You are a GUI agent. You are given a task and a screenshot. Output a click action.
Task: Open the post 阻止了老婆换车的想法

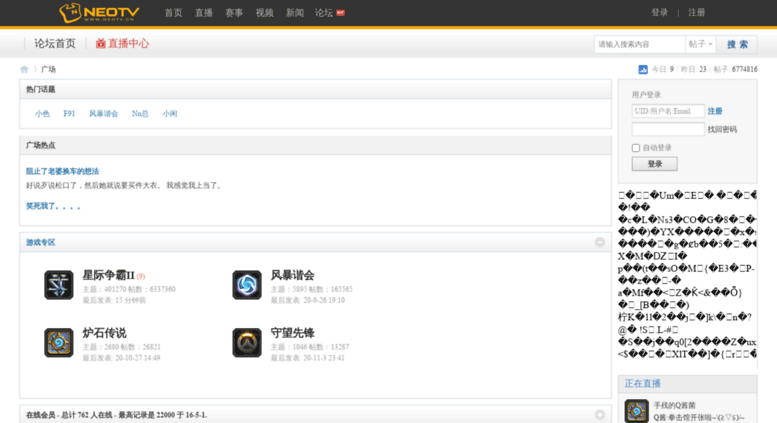click(x=62, y=171)
